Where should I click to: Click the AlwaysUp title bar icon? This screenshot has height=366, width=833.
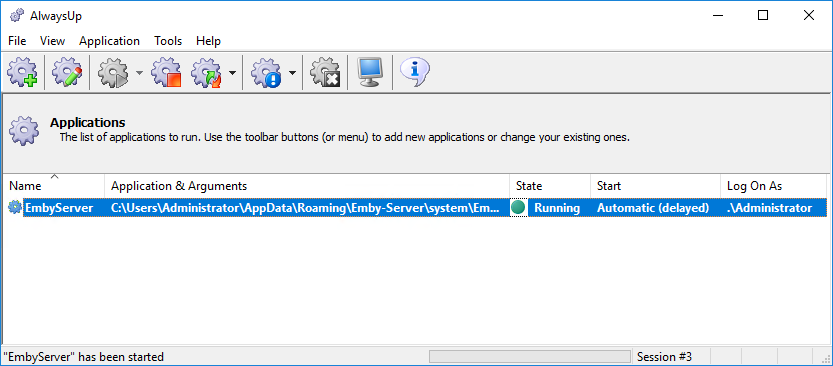pos(16,15)
